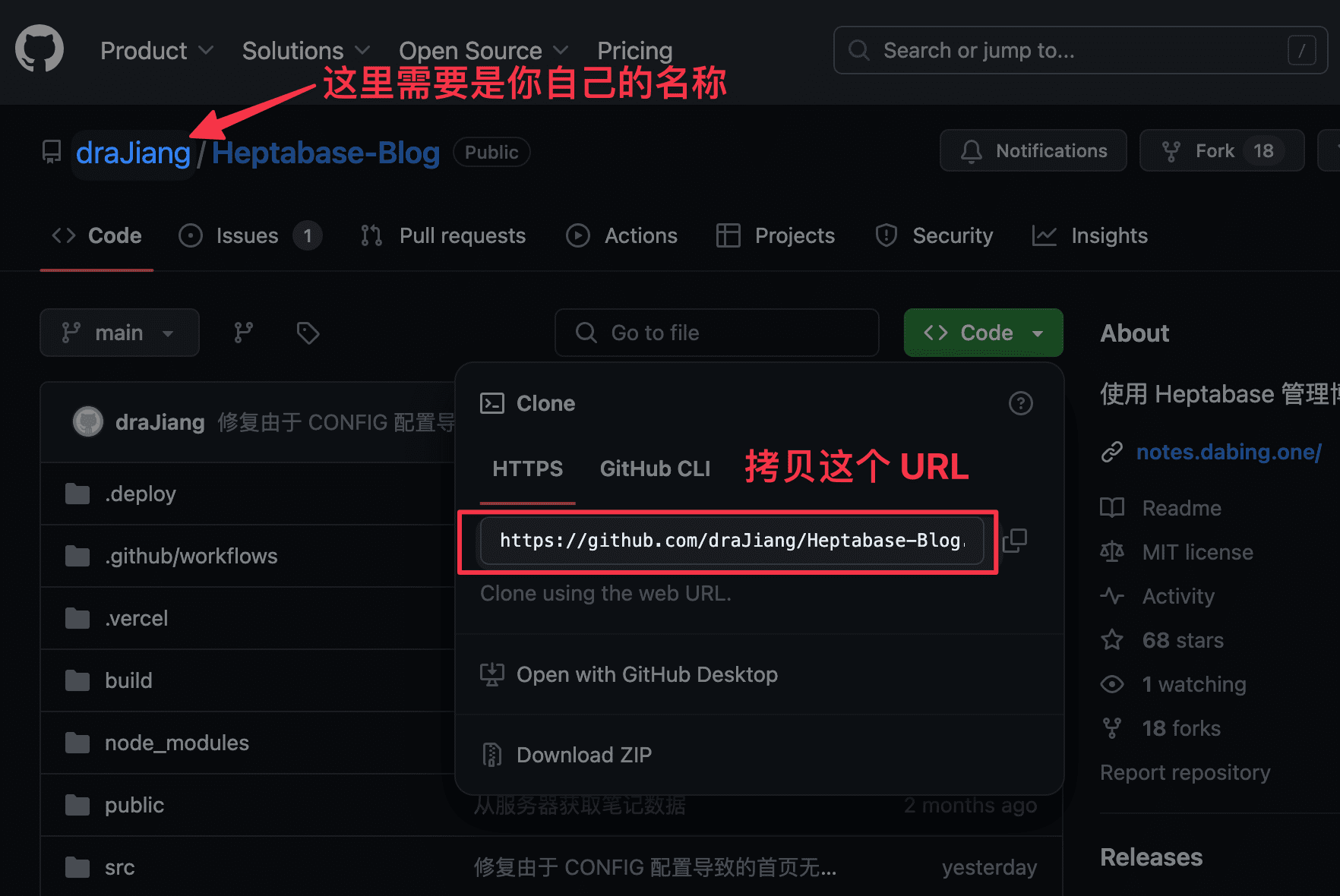Viewport: 1340px width, 896px height.
Task: Click the Go to file search field
Action: point(716,333)
